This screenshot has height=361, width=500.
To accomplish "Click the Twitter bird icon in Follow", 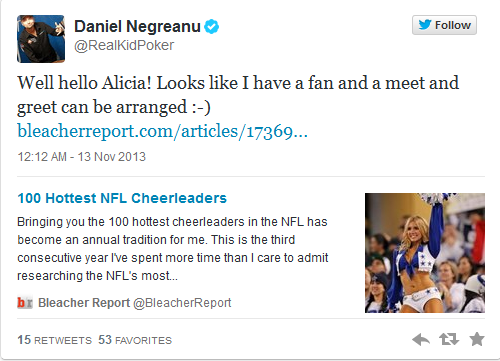I will (425, 25).
